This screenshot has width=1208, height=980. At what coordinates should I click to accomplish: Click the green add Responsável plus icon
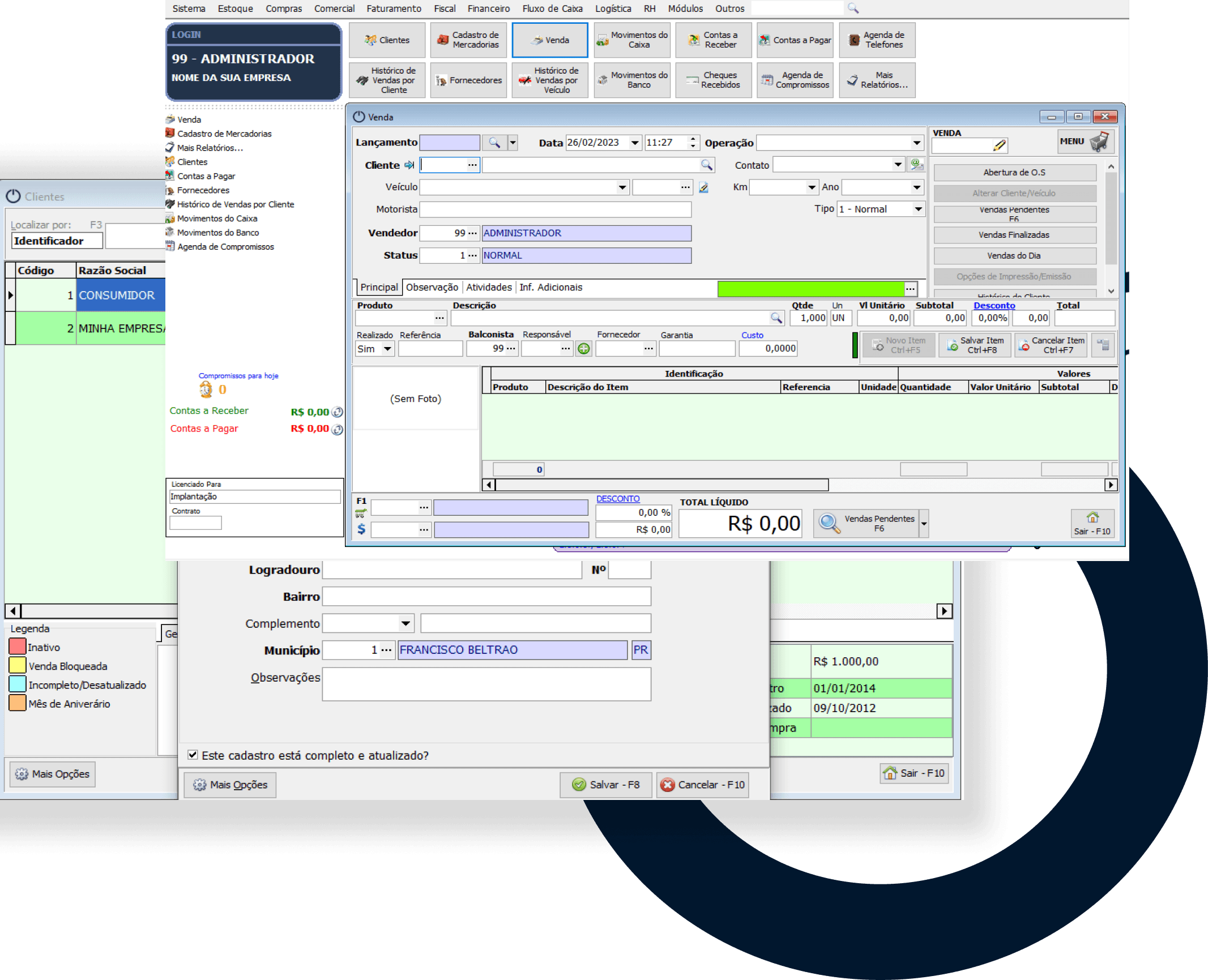click(x=583, y=349)
